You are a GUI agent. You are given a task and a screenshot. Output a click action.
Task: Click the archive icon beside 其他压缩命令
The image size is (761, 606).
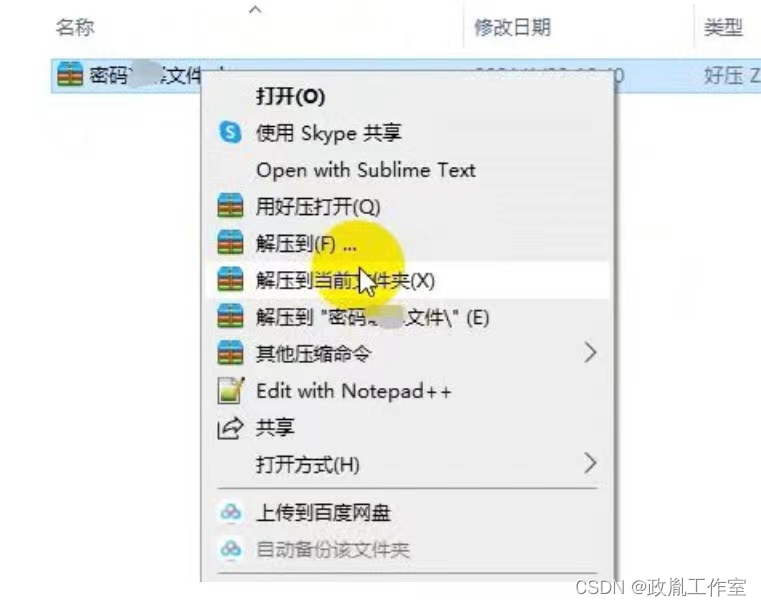click(230, 353)
